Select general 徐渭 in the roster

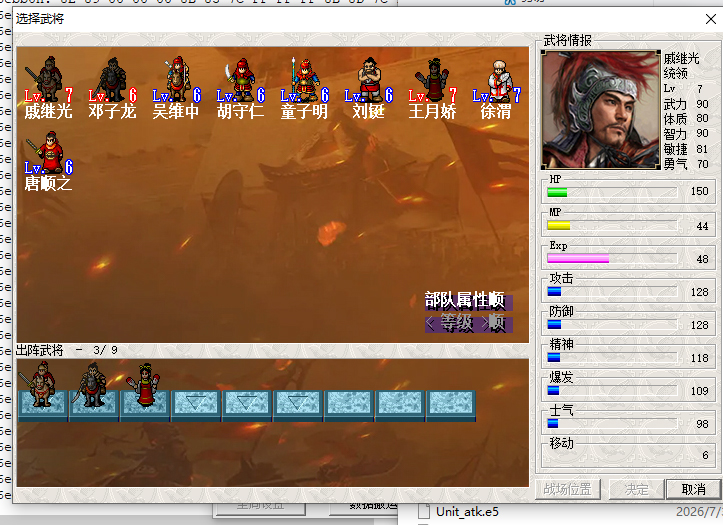(497, 88)
